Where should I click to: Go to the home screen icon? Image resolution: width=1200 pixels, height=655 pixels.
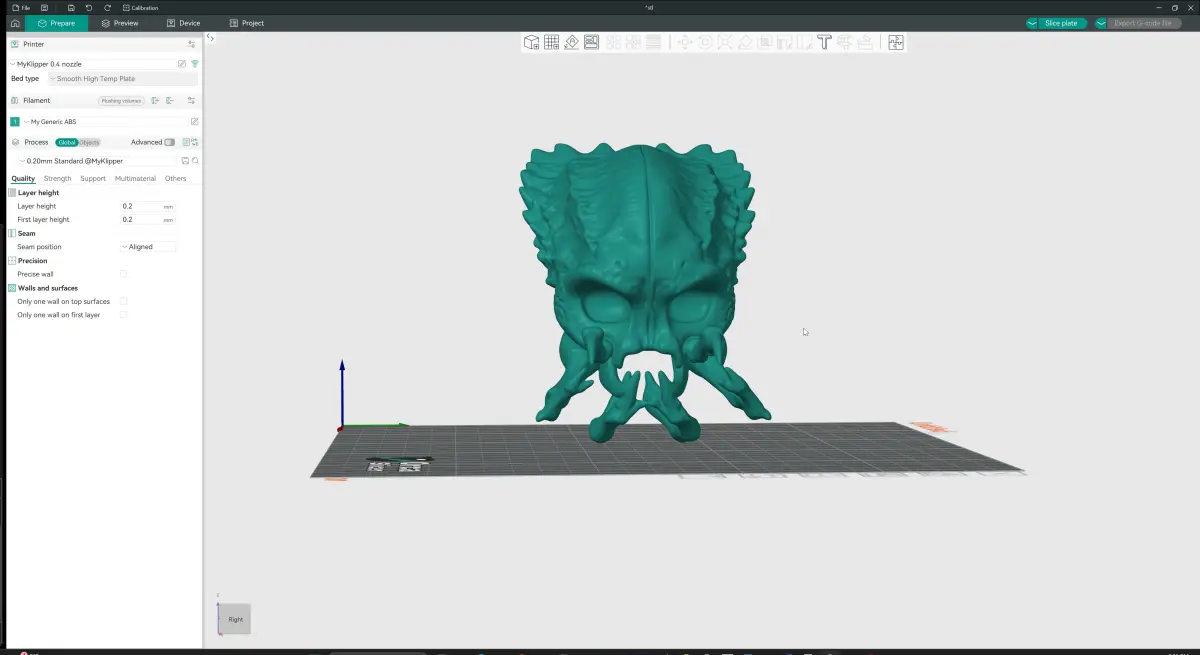coord(14,23)
